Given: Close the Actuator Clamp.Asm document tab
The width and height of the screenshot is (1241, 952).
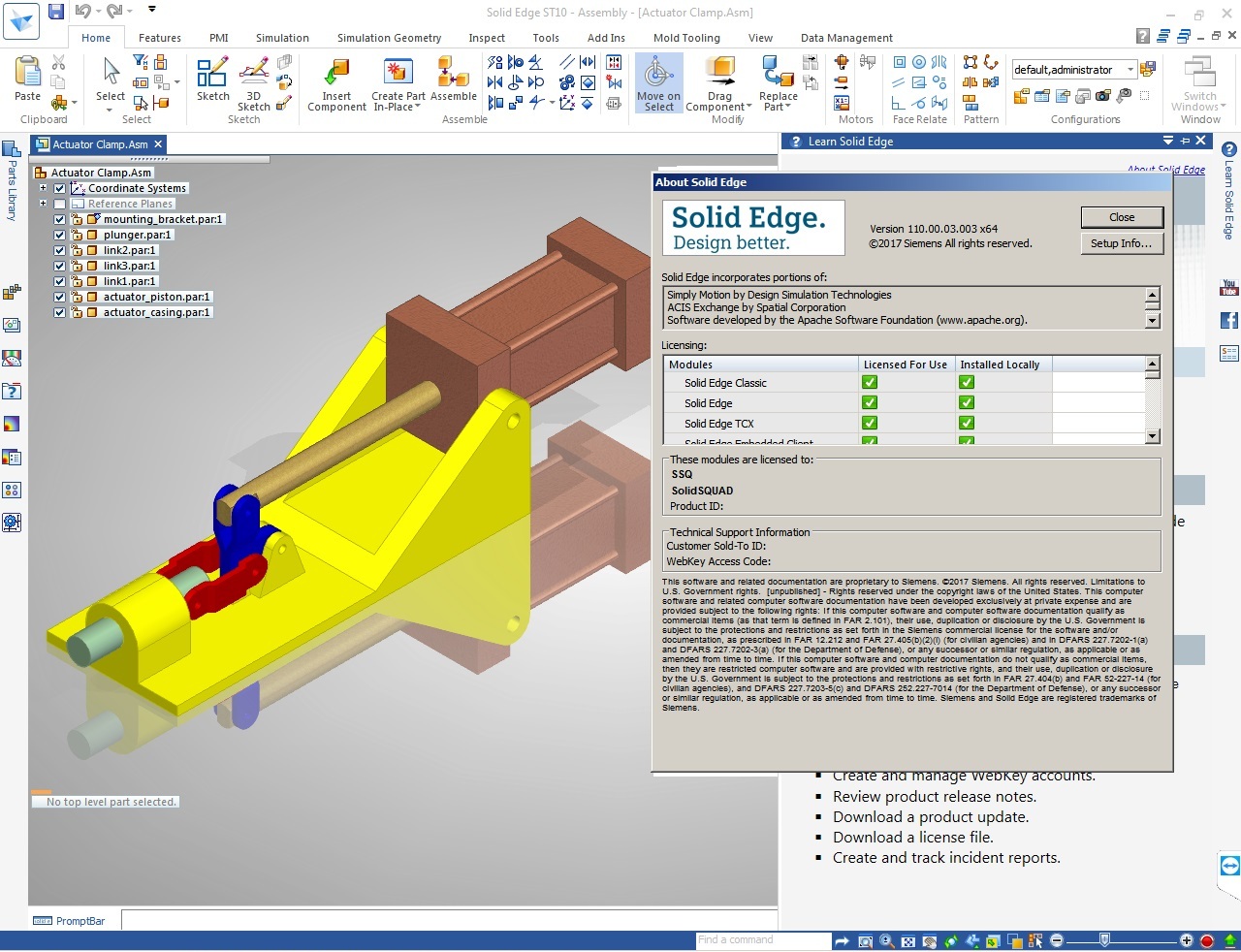Looking at the screenshot, I should click(x=158, y=144).
